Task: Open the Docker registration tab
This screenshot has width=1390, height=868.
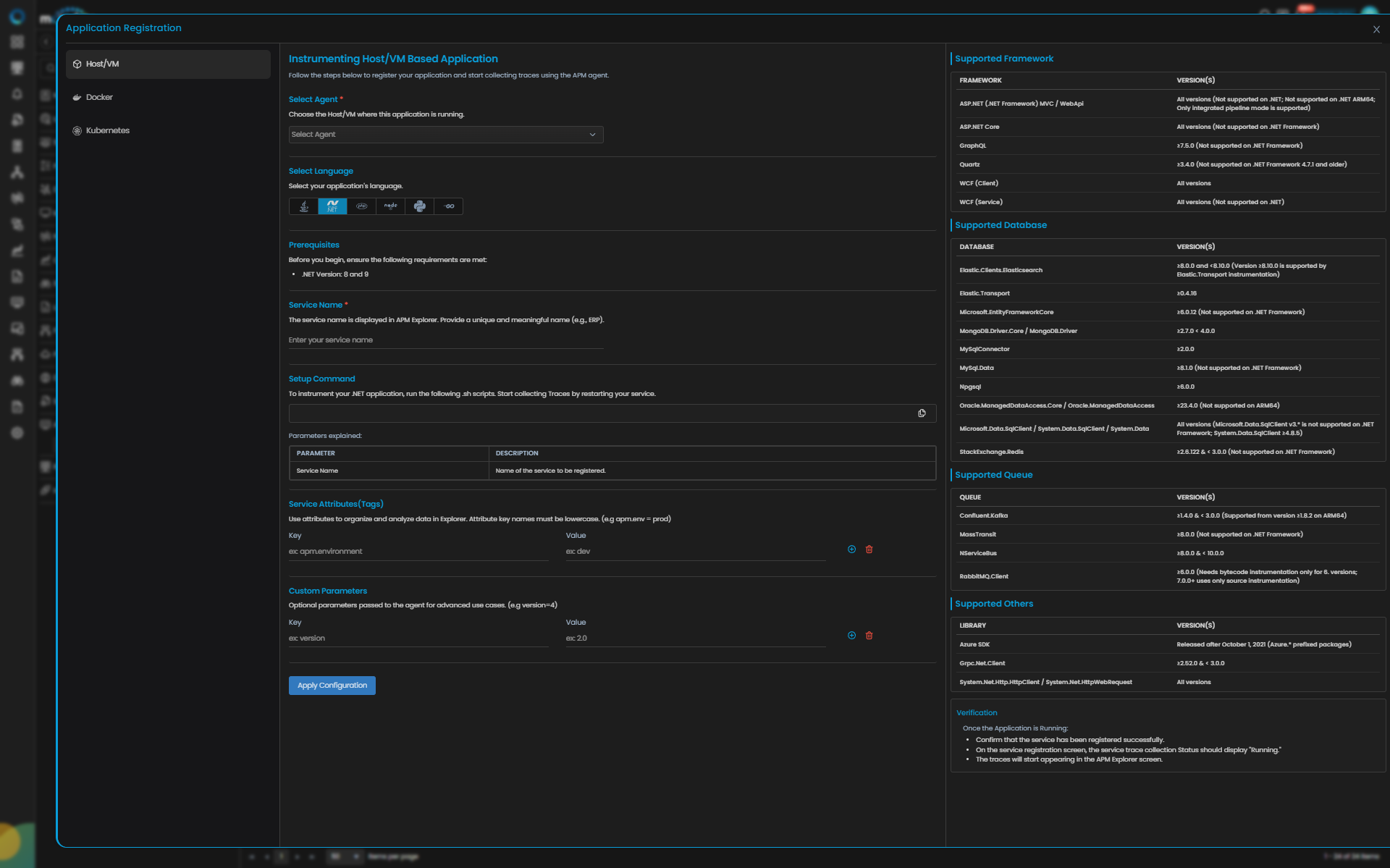Action: click(x=99, y=97)
